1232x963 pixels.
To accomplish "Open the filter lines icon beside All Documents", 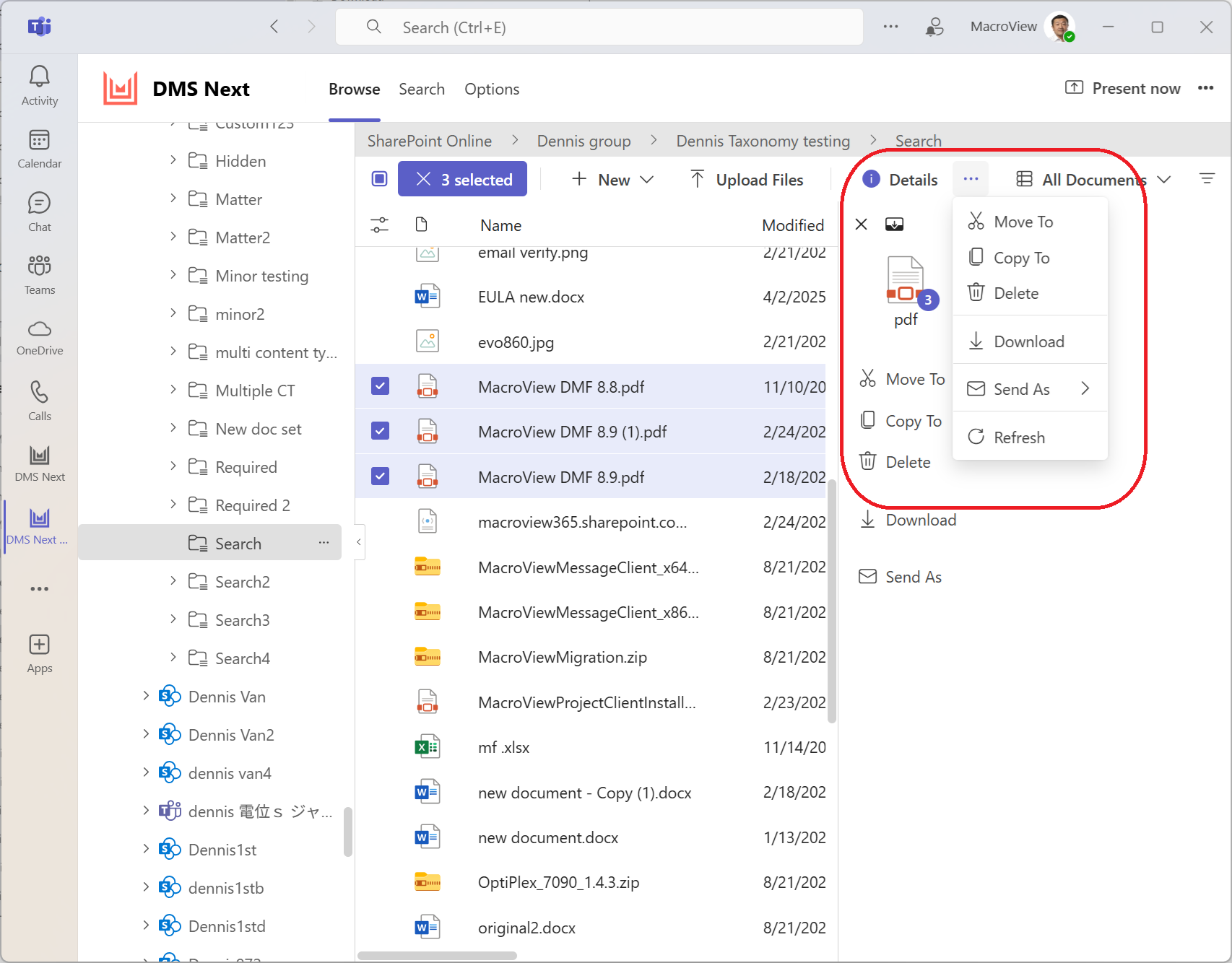I will (x=1207, y=179).
